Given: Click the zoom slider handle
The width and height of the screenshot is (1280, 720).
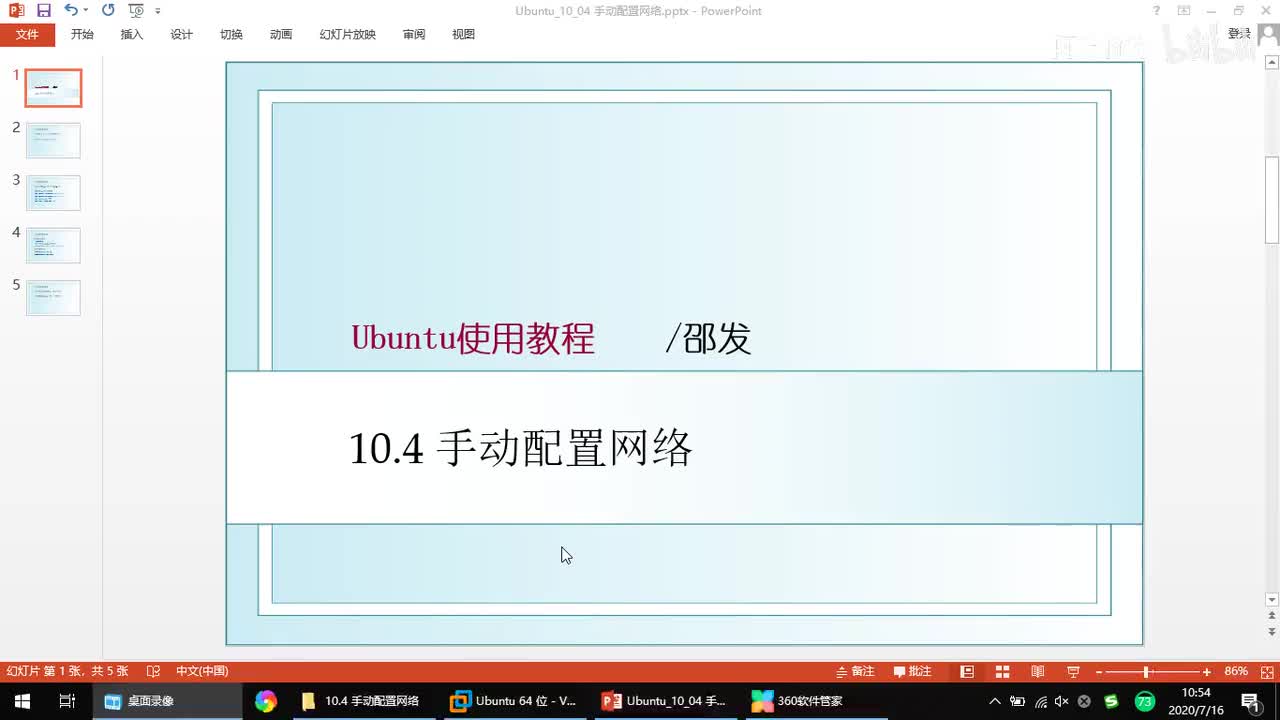Looking at the screenshot, I should [x=1146, y=672].
